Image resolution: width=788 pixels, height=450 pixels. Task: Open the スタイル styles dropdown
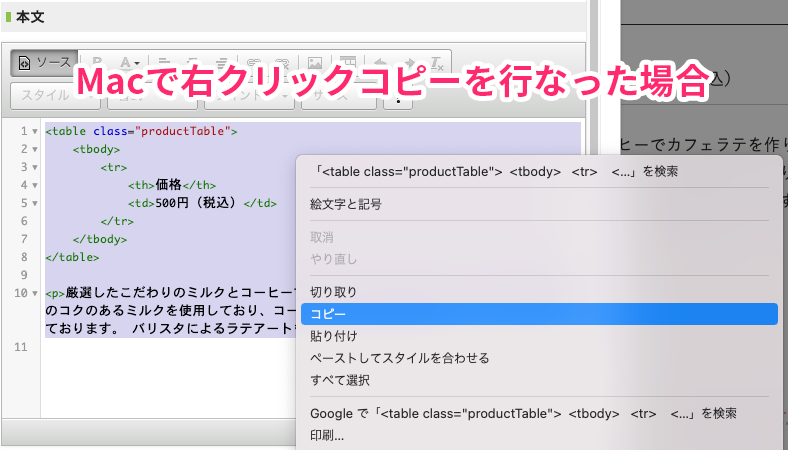[52, 97]
